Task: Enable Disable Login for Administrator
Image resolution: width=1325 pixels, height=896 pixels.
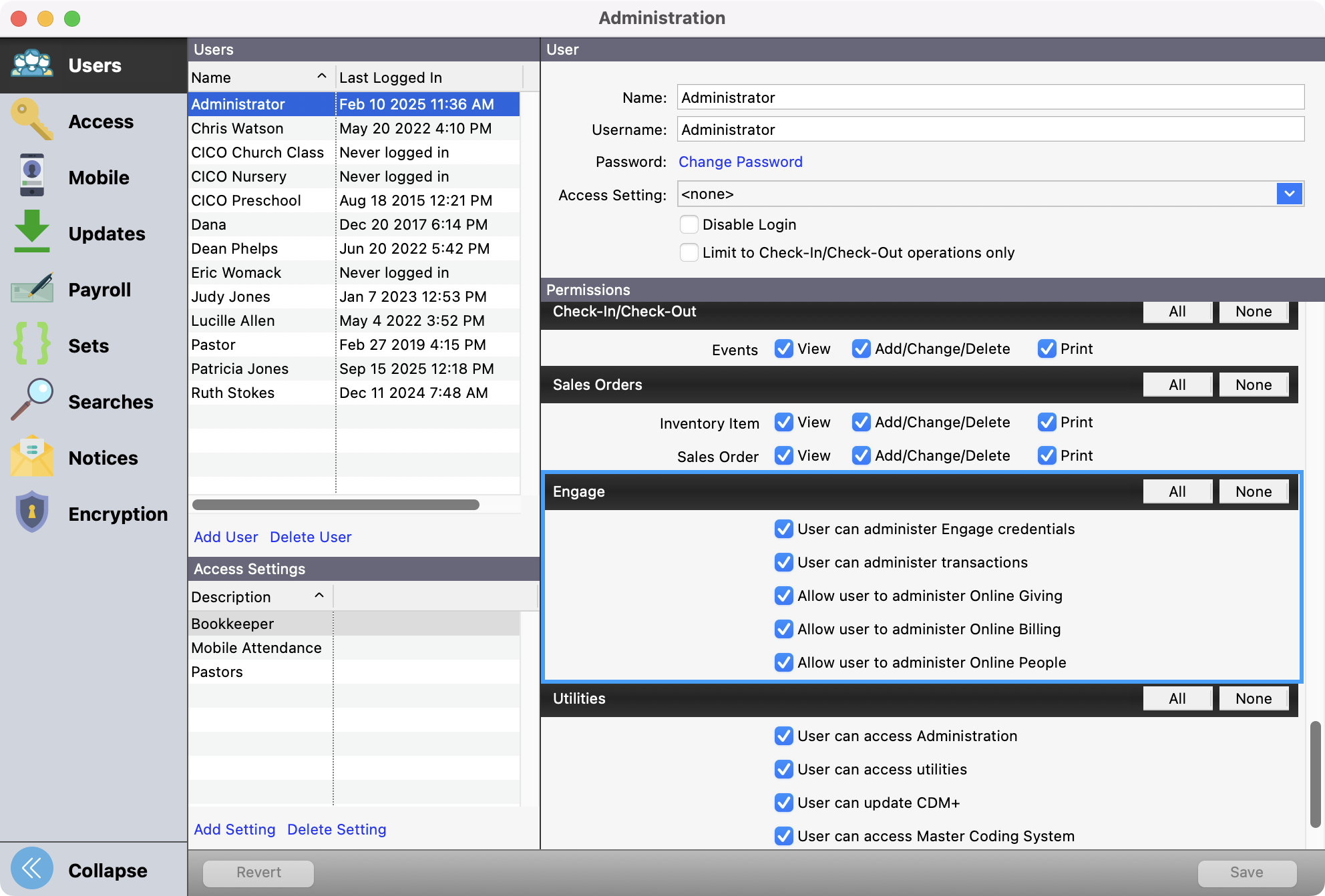Action: (x=689, y=224)
